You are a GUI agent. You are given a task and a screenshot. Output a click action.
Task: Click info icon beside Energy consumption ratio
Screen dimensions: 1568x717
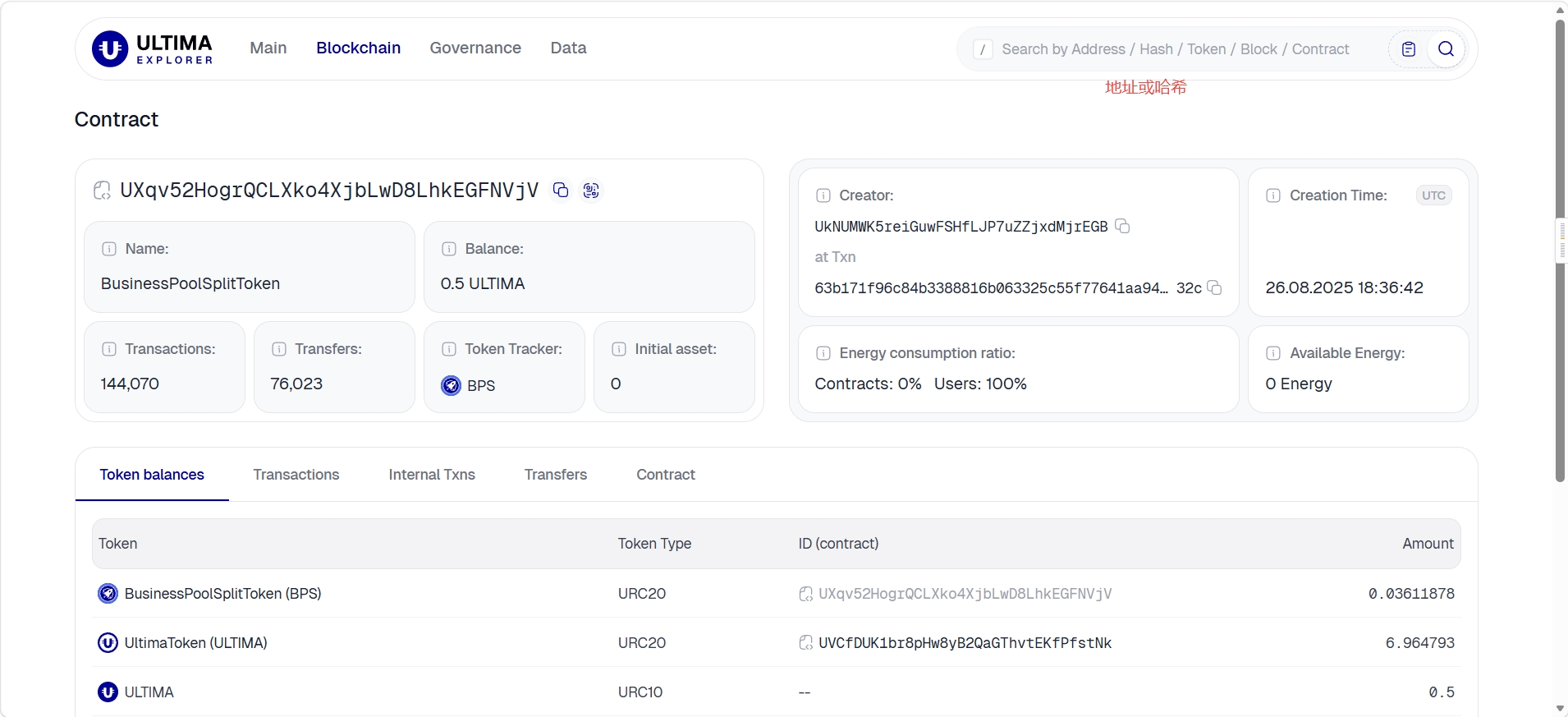[x=823, y=353]
